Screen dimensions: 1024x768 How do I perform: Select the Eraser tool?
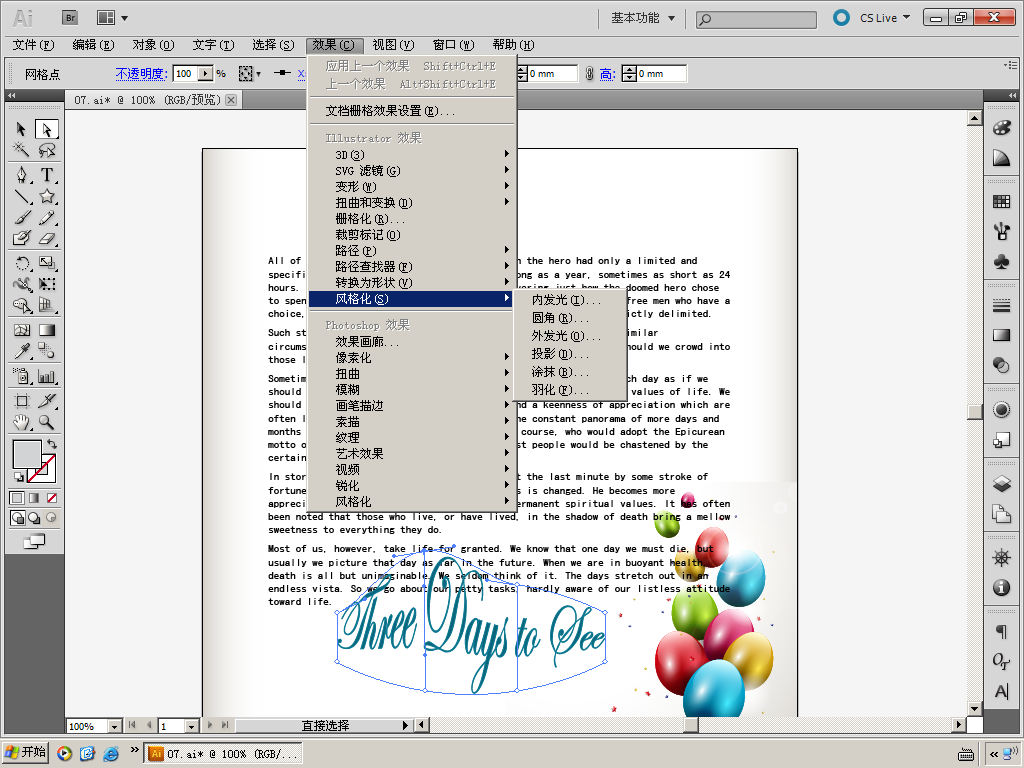pos(46,238)
